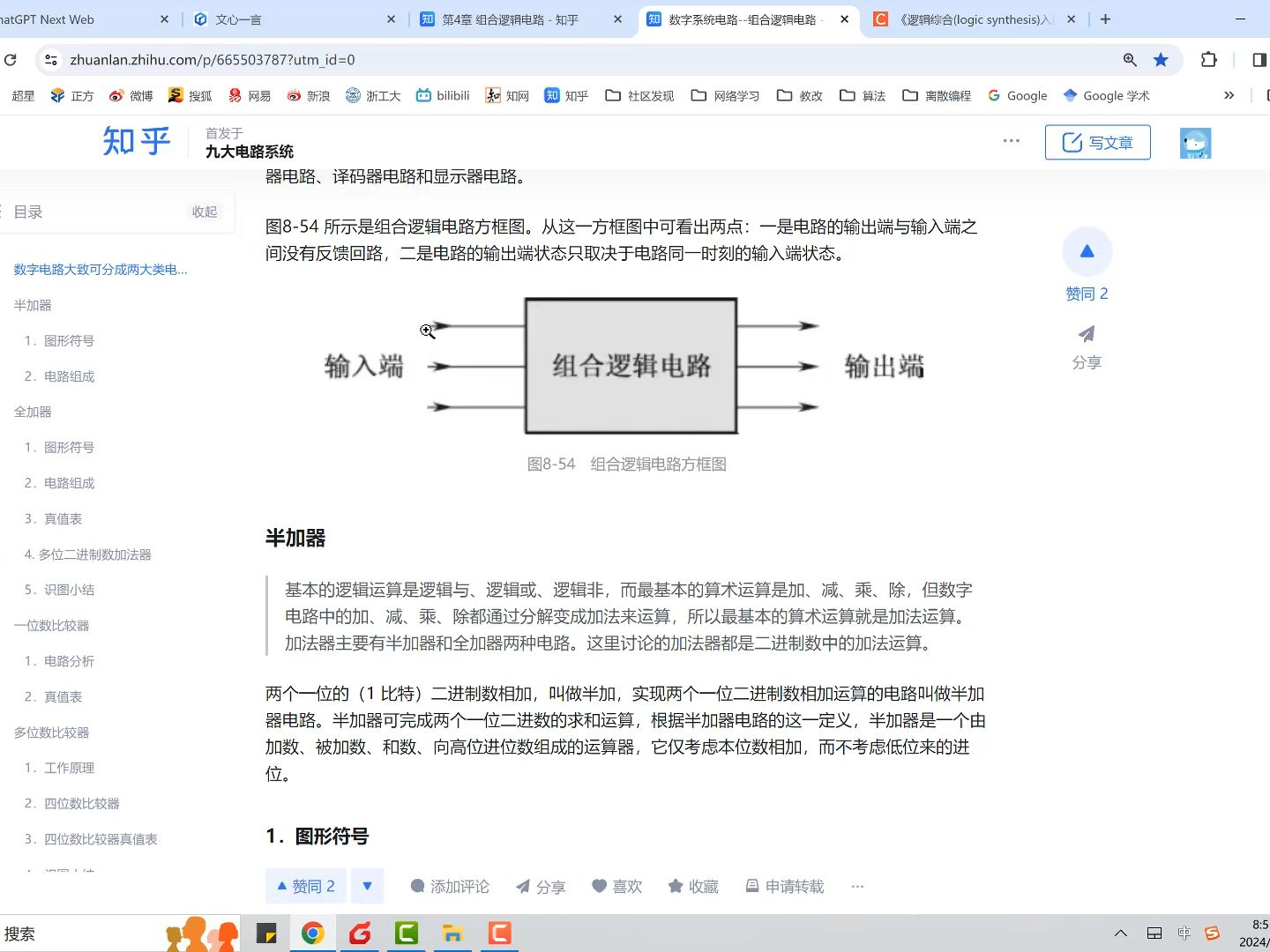Select 全加器 in the table of contents

(33, 412)
